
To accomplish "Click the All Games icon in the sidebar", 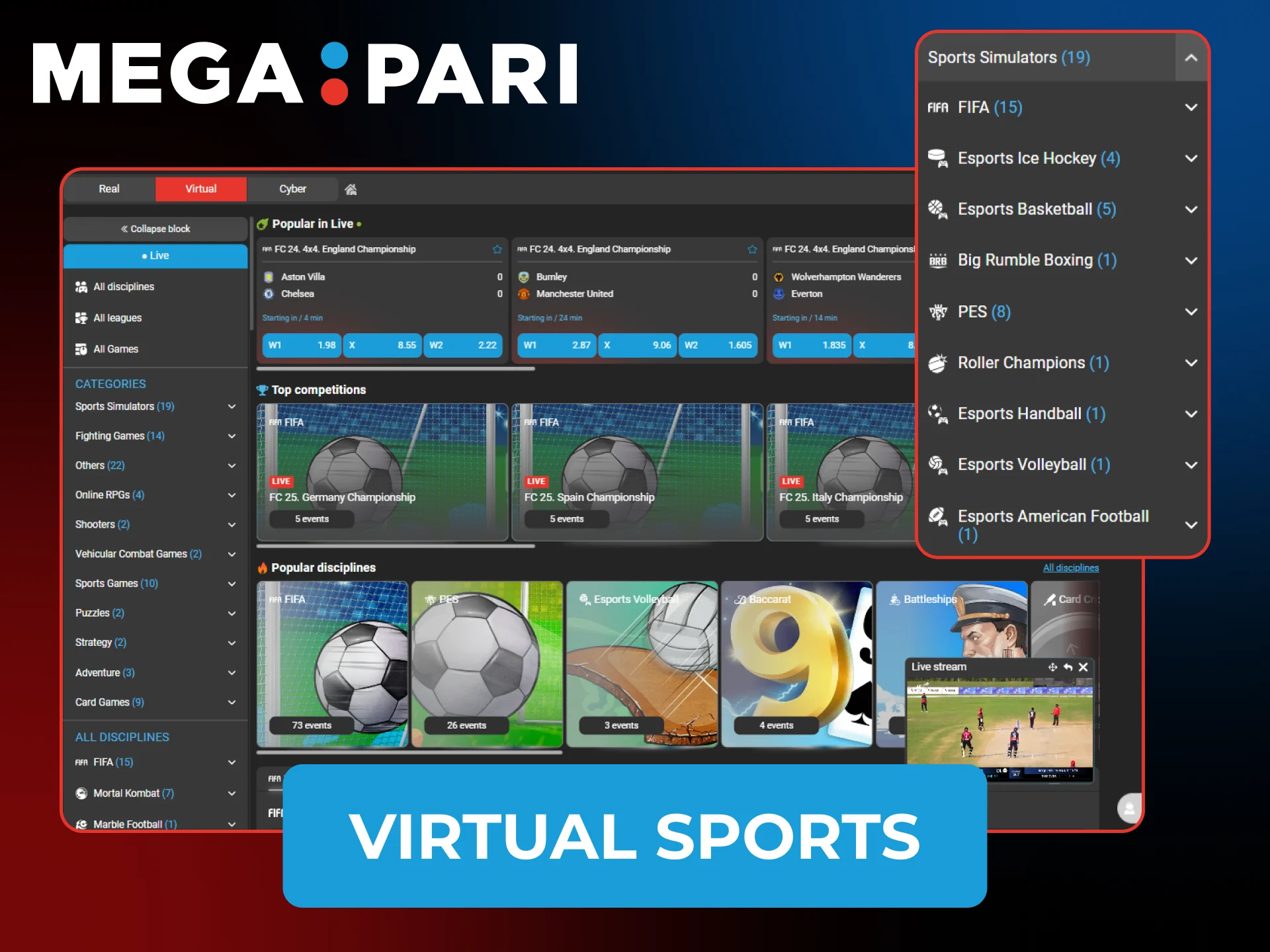I will tap(81, 349).
